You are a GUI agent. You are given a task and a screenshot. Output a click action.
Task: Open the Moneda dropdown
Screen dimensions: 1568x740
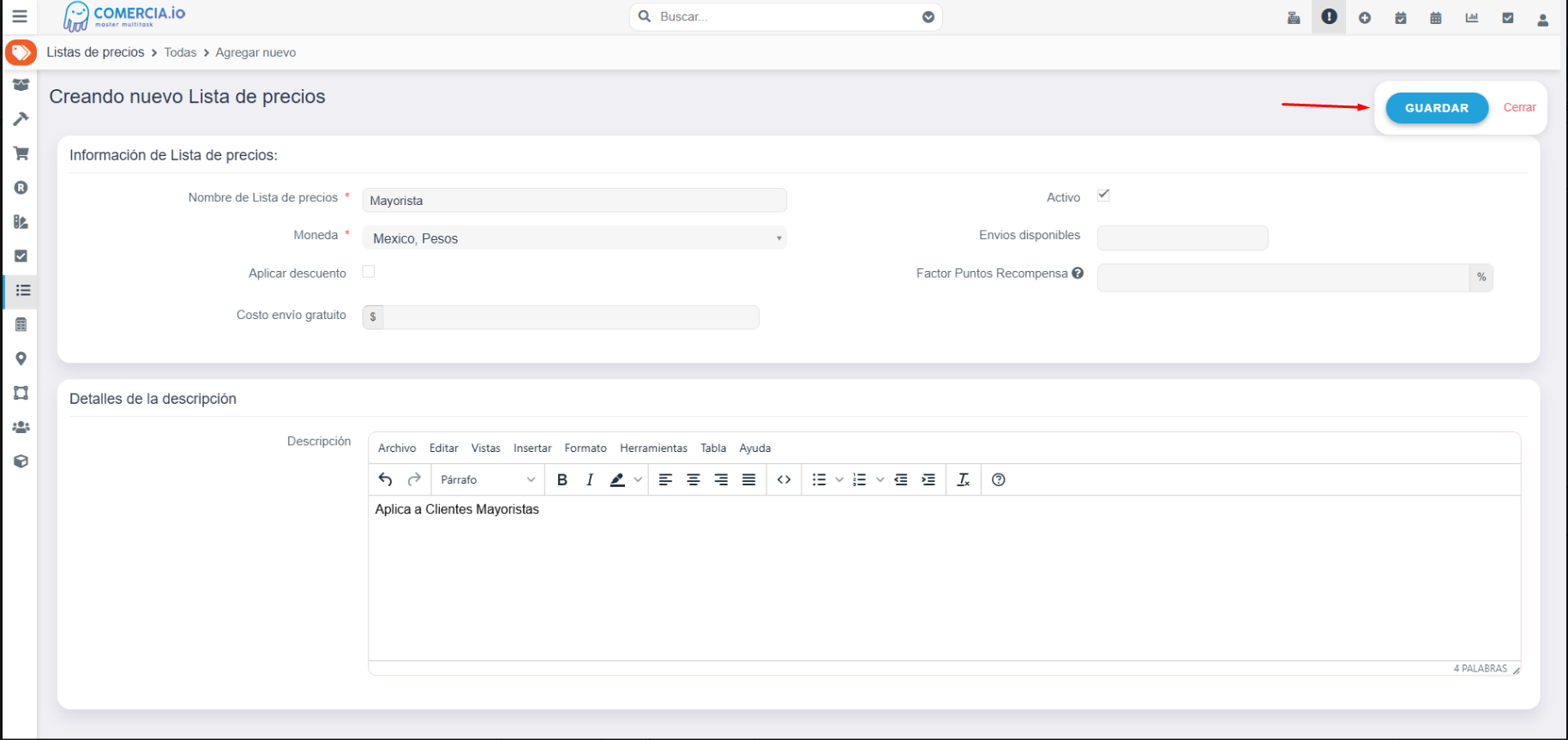tap(574, 238)
